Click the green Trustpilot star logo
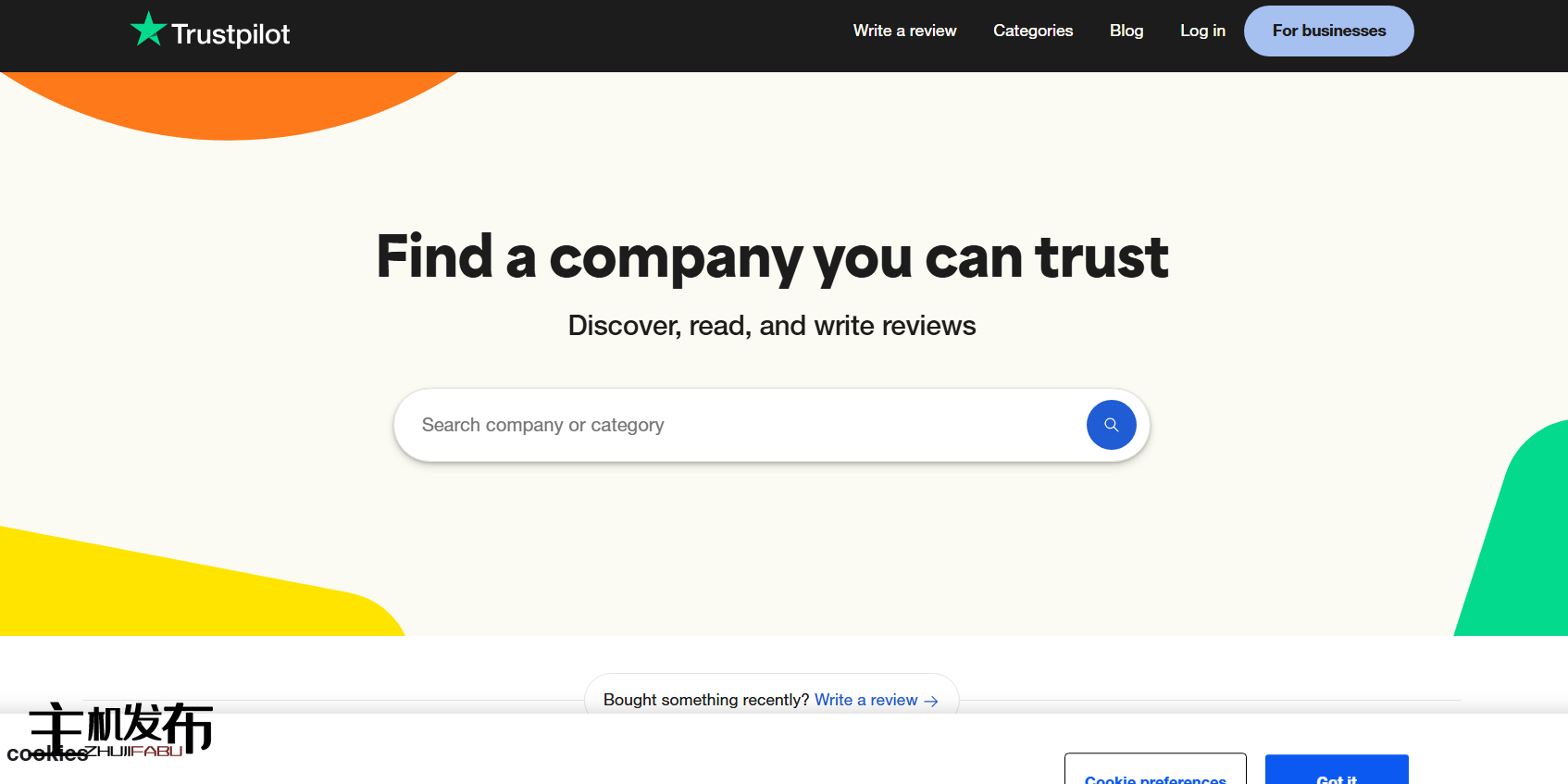This screenshot has height=784, width=1568. (x=148, y=30)
